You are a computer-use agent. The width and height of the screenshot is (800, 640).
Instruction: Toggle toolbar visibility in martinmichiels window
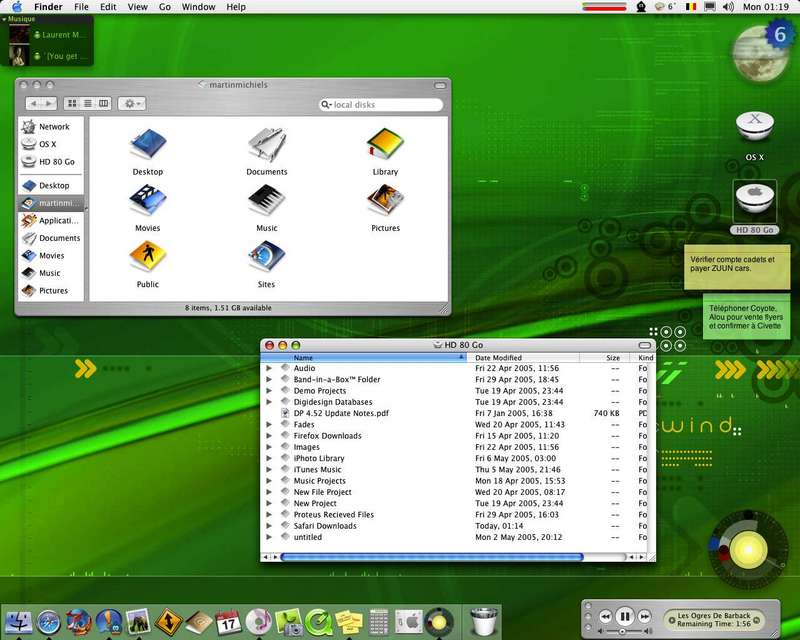coord(440,85)
